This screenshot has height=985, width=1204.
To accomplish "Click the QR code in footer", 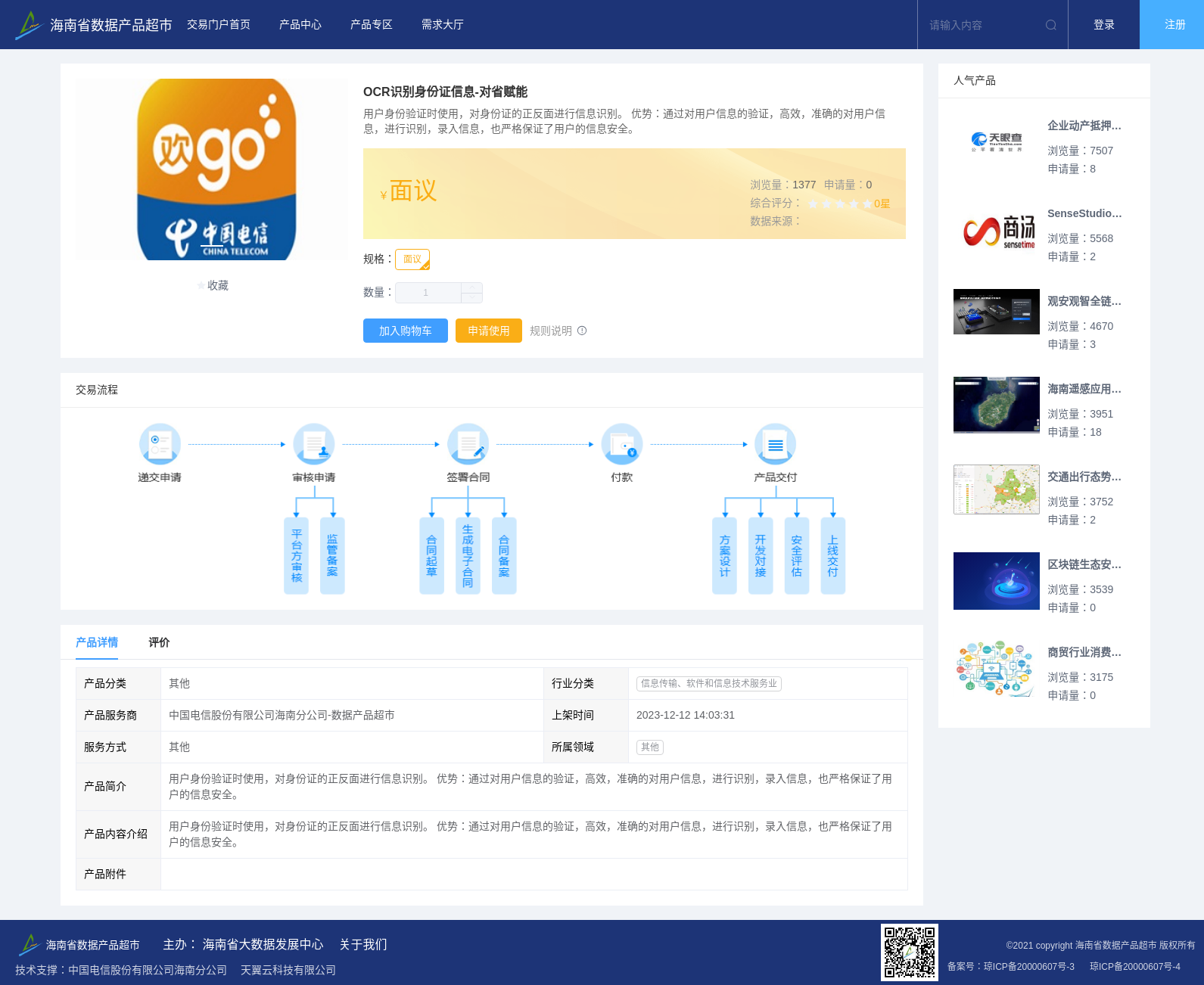I will tap(910, 952).
